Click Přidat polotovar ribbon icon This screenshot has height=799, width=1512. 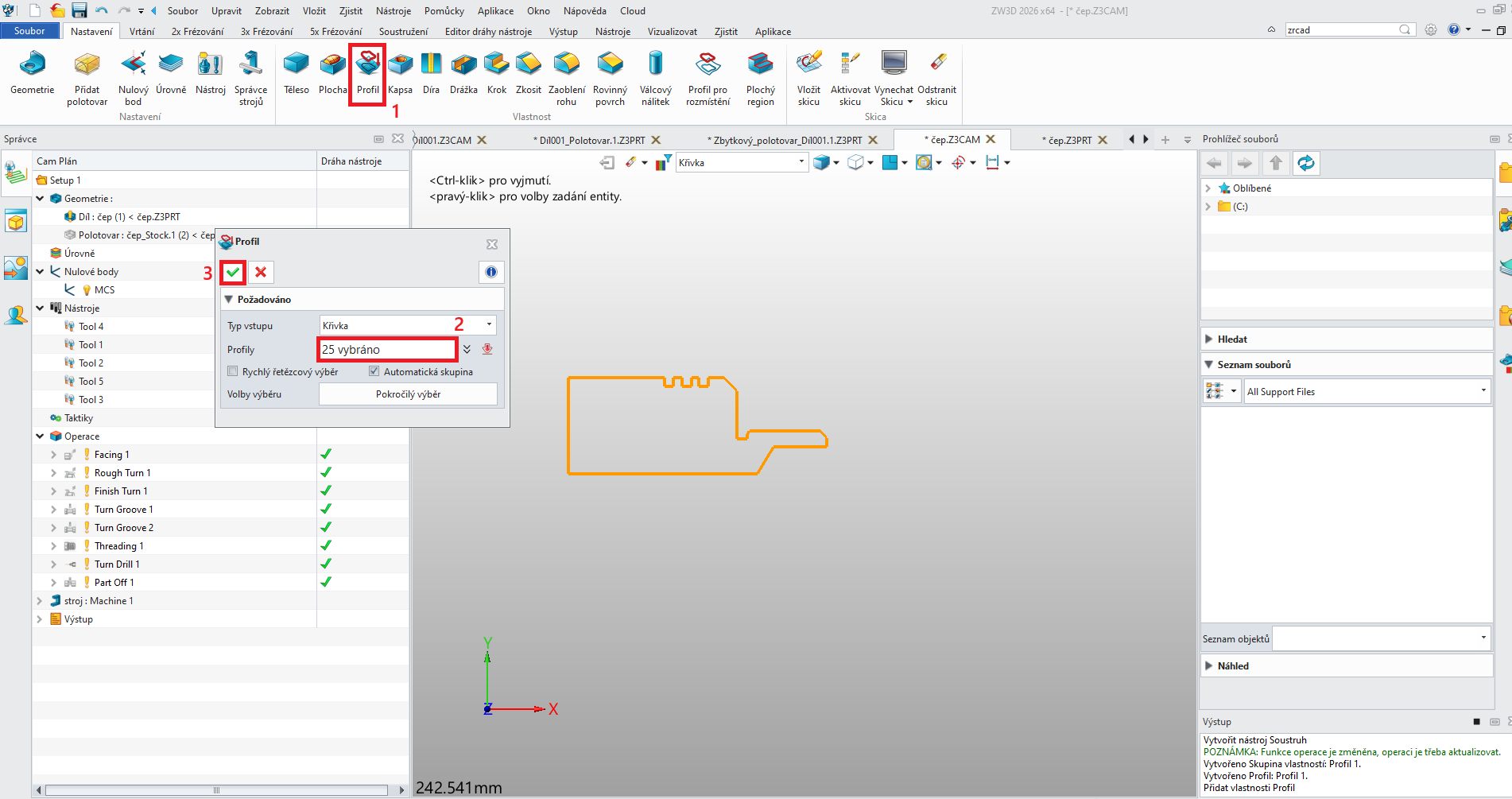(x=87, y=79)
